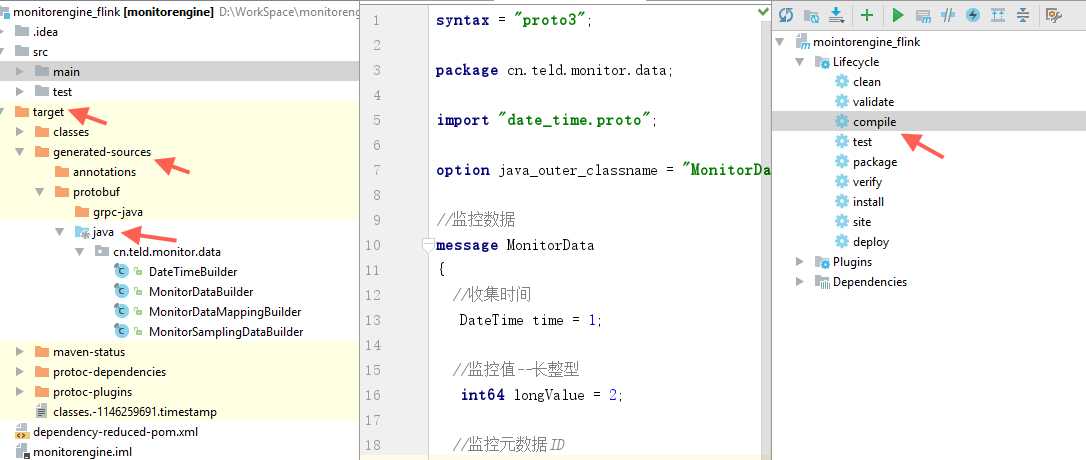
Task: Expand the main folder arrow
Action: point(19,71)
